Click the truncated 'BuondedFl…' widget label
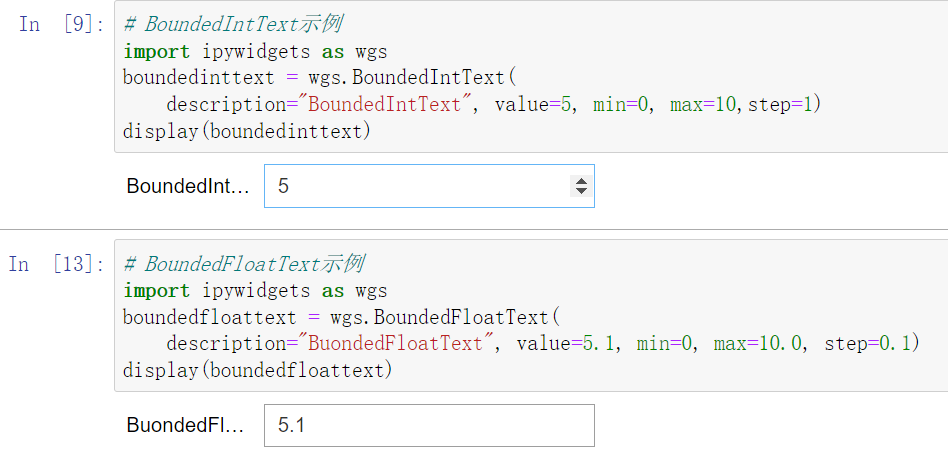The width and height of the screenshot is (948, 455). pyautogui.click(x=185, y=425)
